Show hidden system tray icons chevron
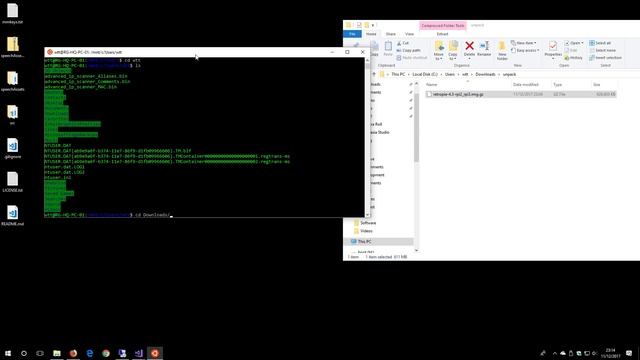The height and width of the screenshot is (360, 640). click(x=554, y=353)
